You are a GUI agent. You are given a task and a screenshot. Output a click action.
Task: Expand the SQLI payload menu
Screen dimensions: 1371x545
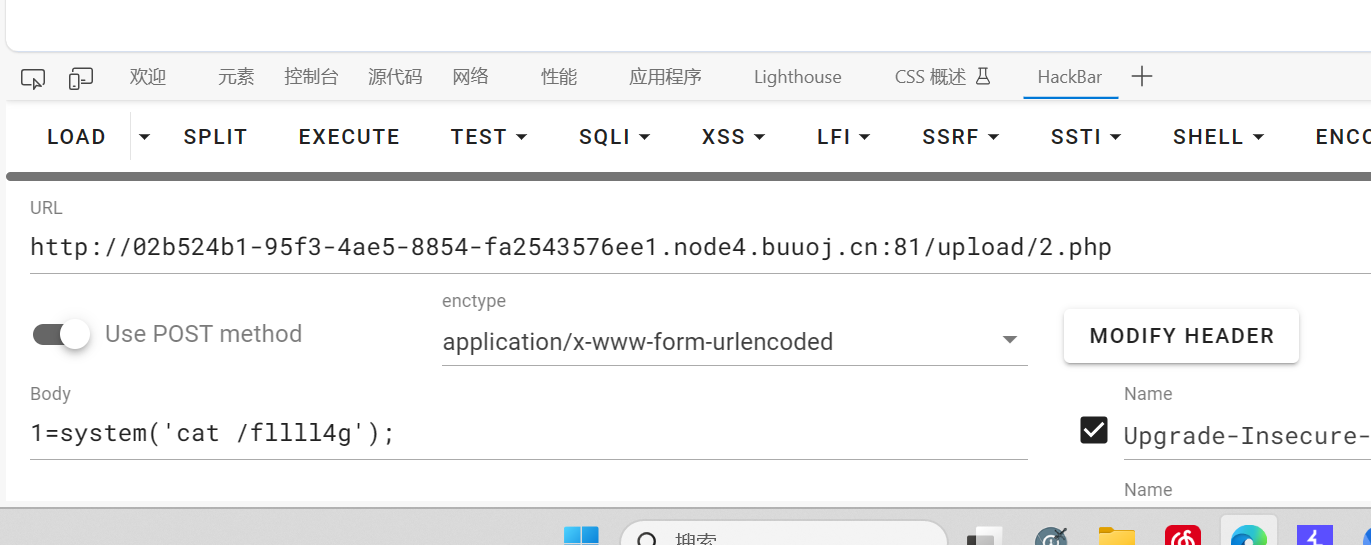point(615,137)
